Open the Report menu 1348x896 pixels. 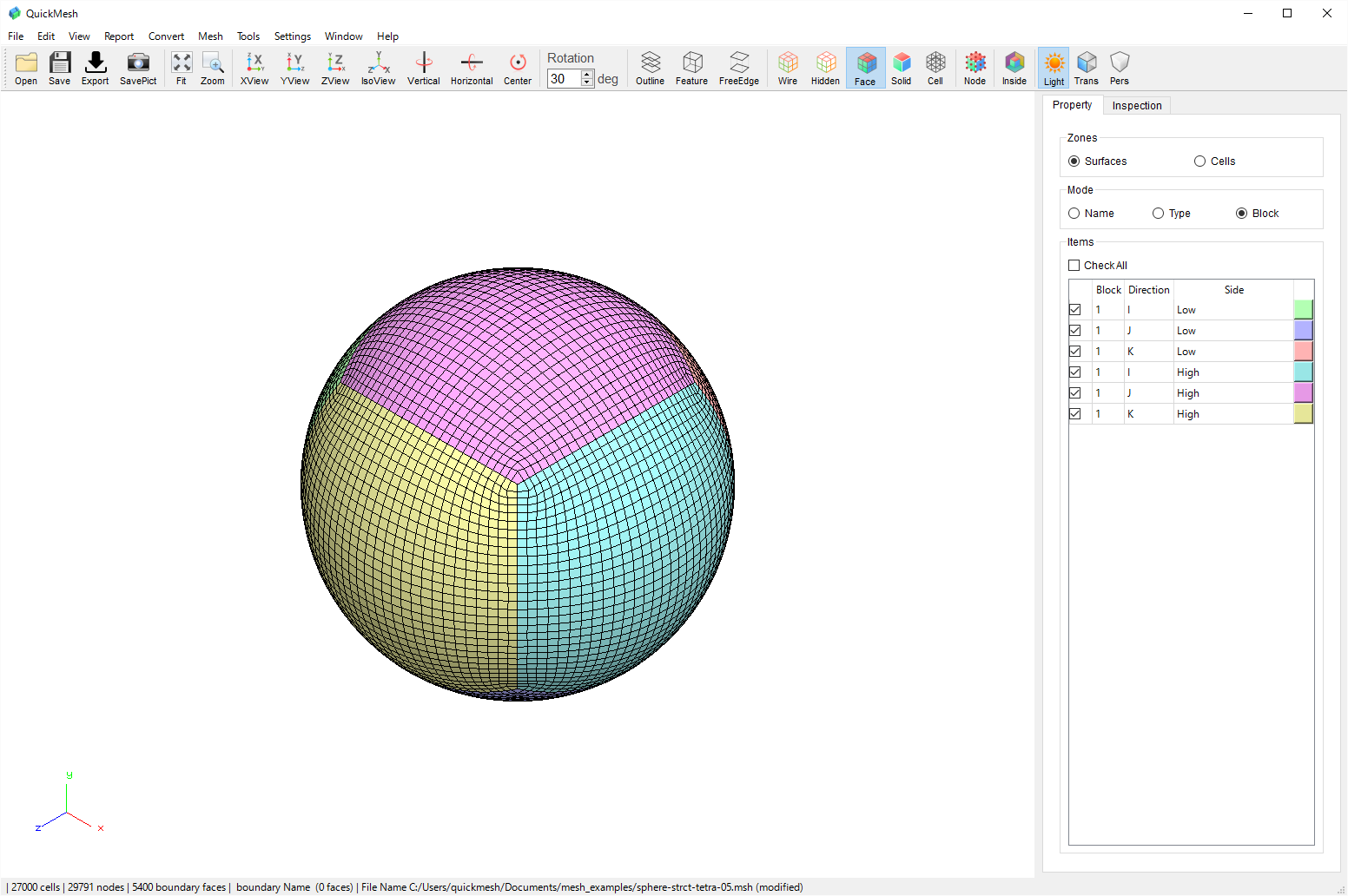119,36
